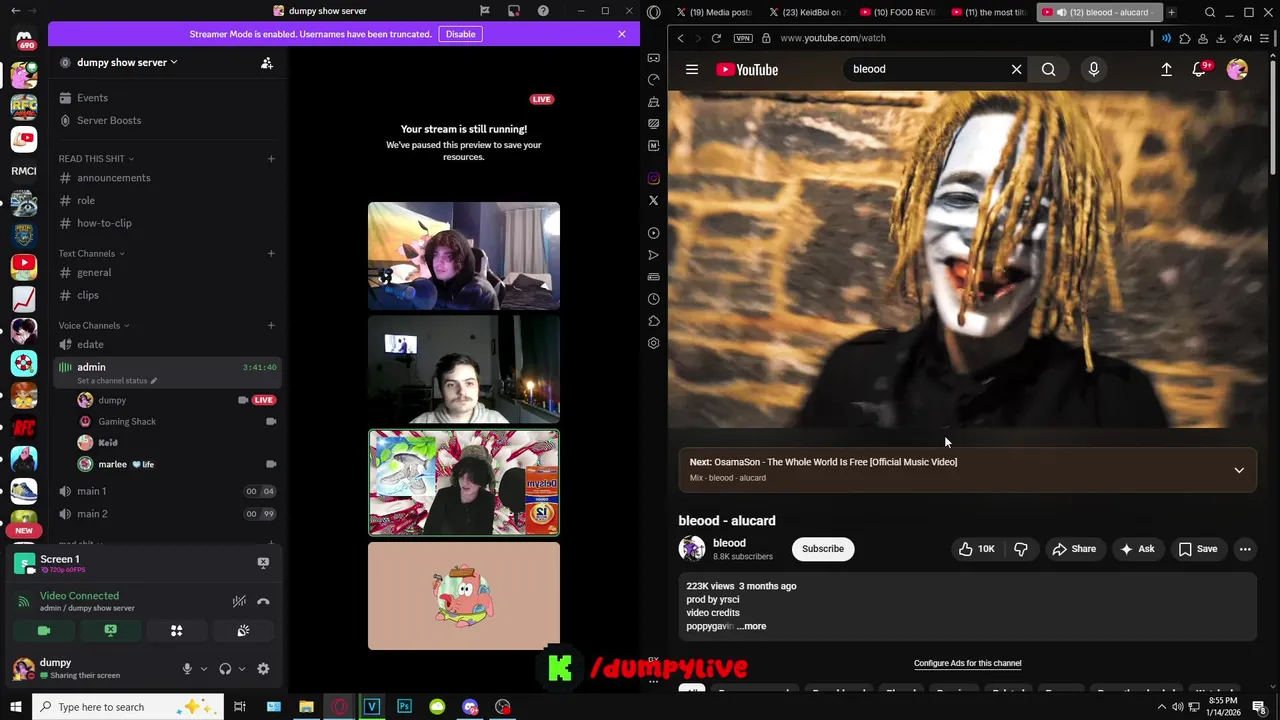Open headphone output options arrow
This screenshot has height=720, width=1280.
click(x=242, y=669)
